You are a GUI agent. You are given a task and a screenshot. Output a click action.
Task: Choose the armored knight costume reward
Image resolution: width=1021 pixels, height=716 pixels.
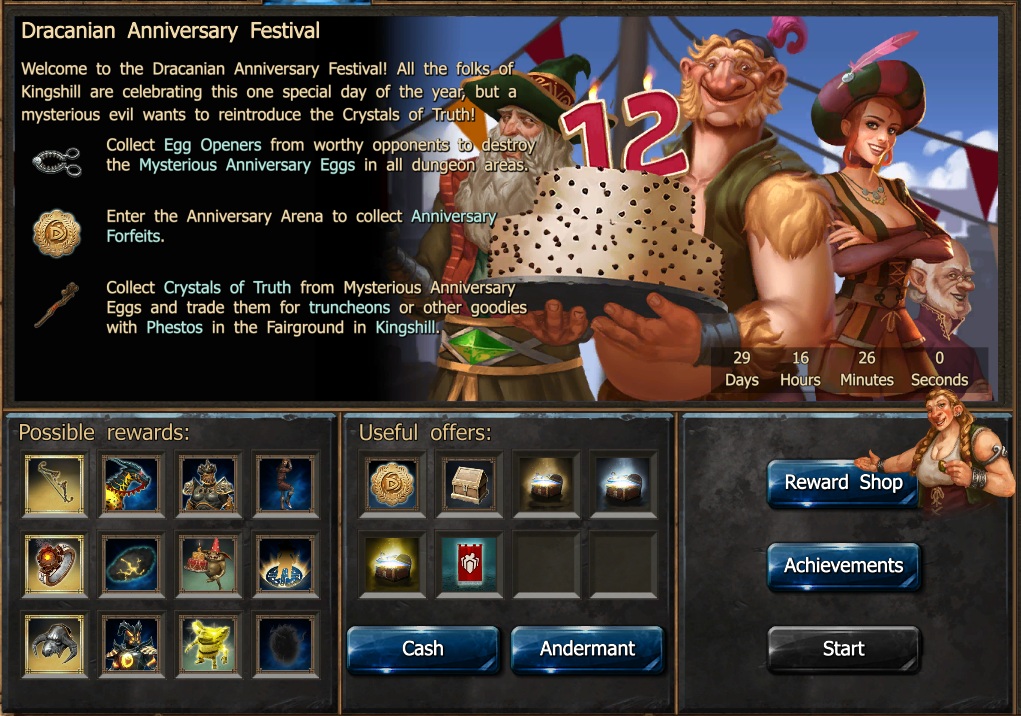(x=208, y=484)
